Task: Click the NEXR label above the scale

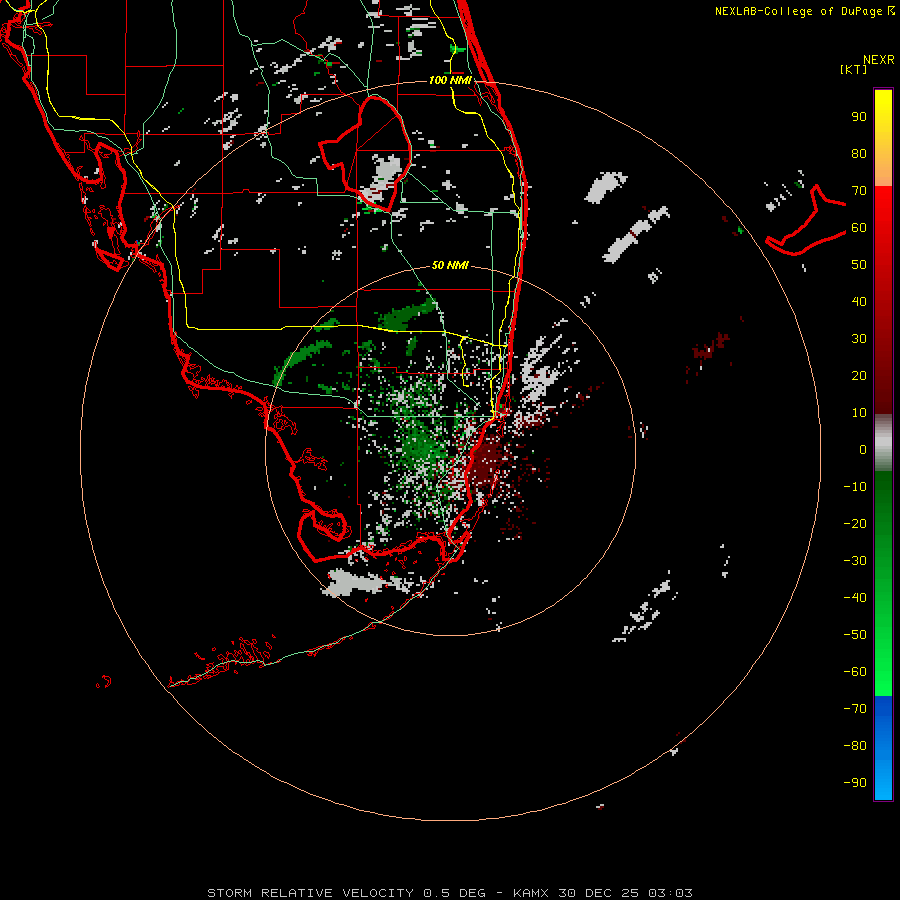Action: point(878,60)
